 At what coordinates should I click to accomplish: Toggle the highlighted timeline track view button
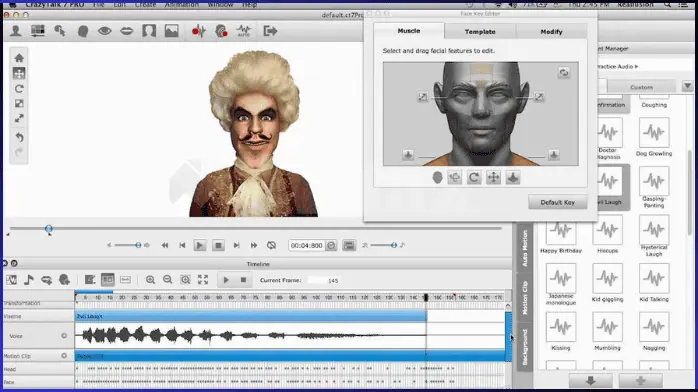tap(108, 280)
